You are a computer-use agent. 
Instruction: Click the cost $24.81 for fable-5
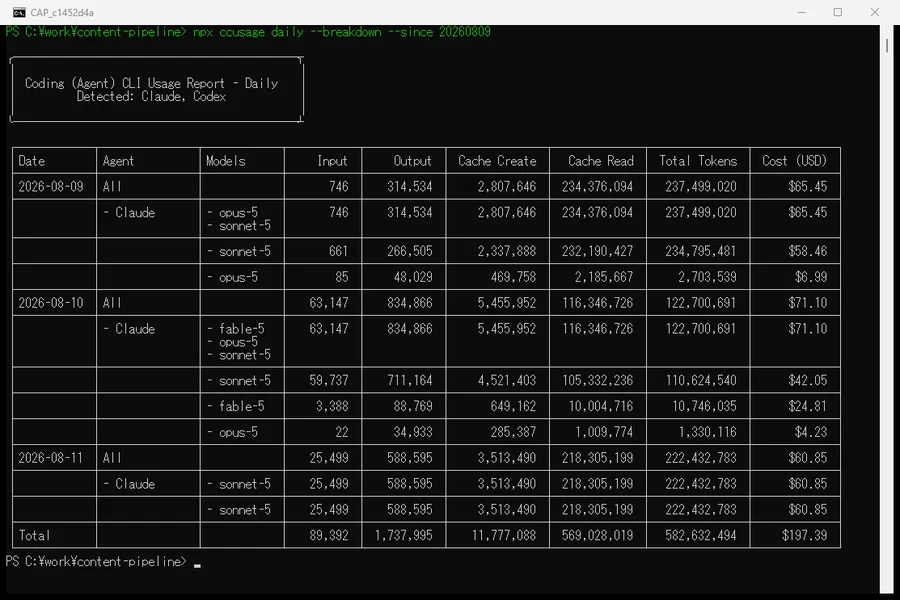coord(808,407)
